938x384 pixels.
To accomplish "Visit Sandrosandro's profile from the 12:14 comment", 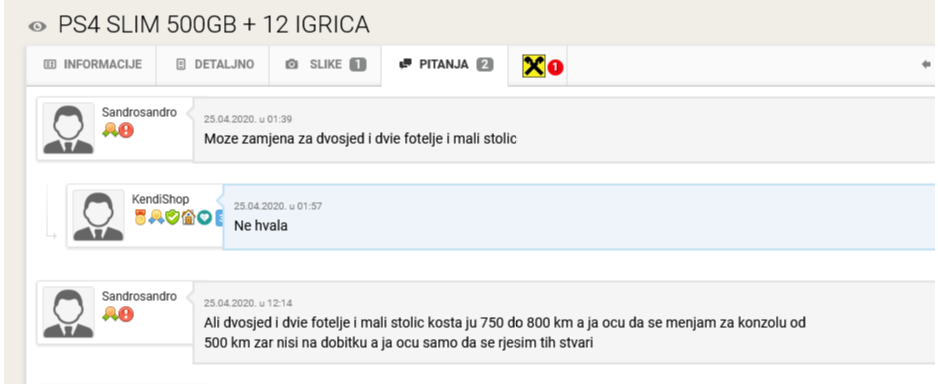I will pyautogui.click(x=139, y=296).
